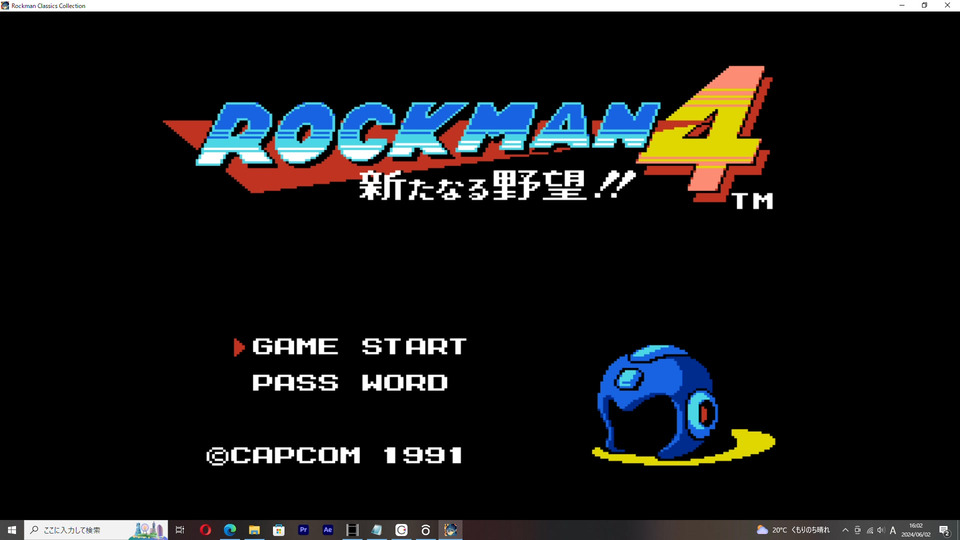Launch Opera browser from the taskbar
Image resolution: width=960 pixels, height=540 pixels.
[x=205, y=530]
